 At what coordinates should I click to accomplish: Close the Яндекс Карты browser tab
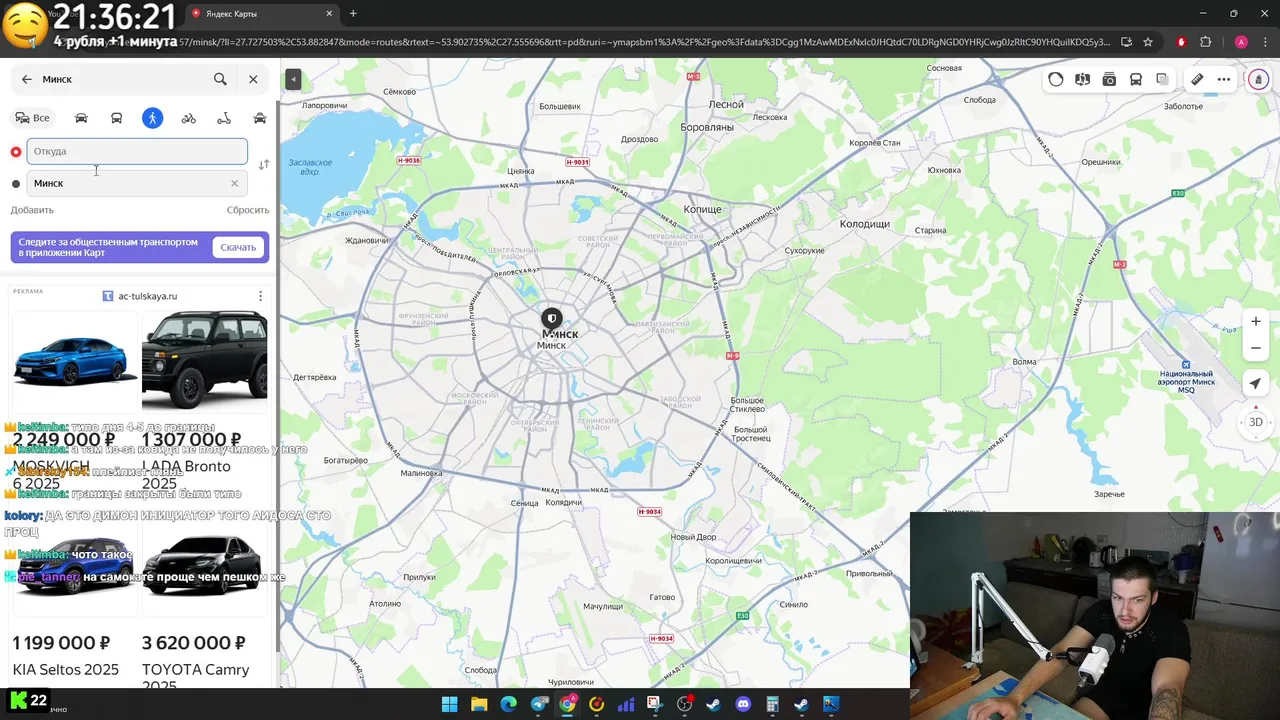330,13
